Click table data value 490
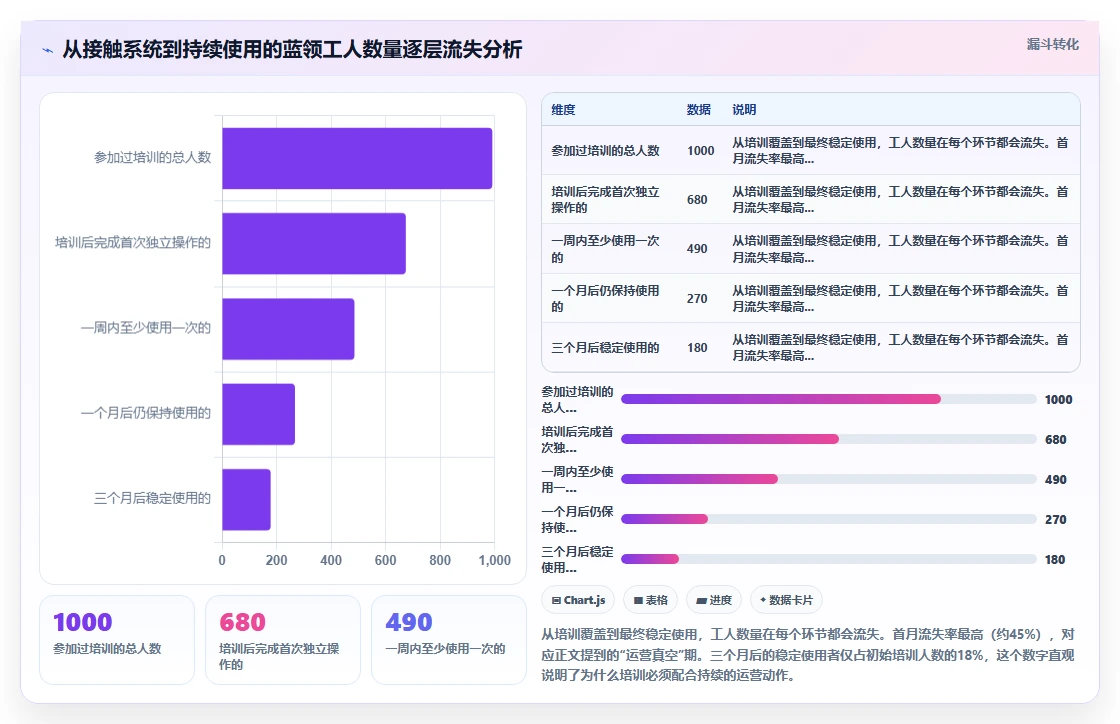The height and width of the screenshot is (724, 1120). [x=697, y=248]
